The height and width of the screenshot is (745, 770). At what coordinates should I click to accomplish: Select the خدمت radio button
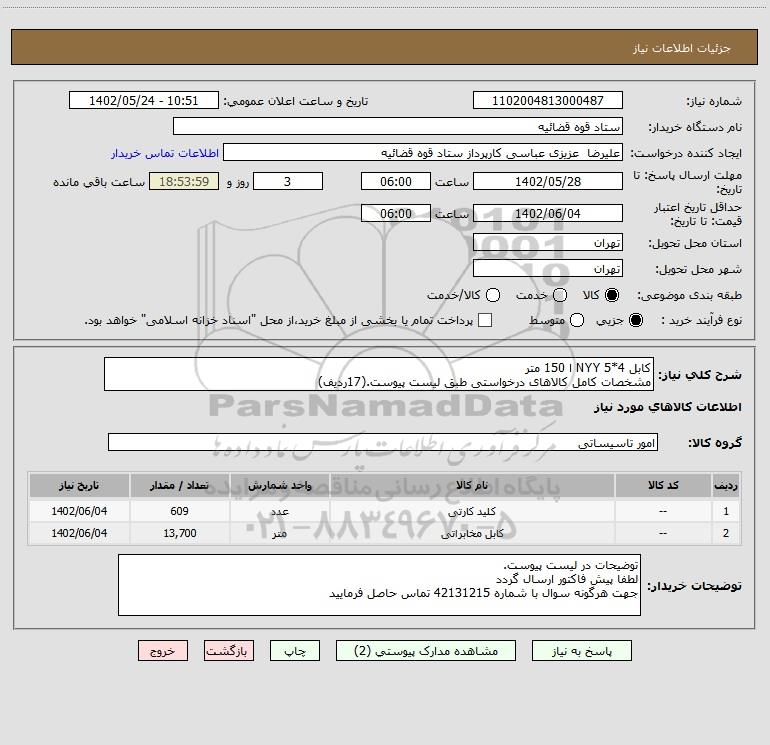[x=560, y=295]
